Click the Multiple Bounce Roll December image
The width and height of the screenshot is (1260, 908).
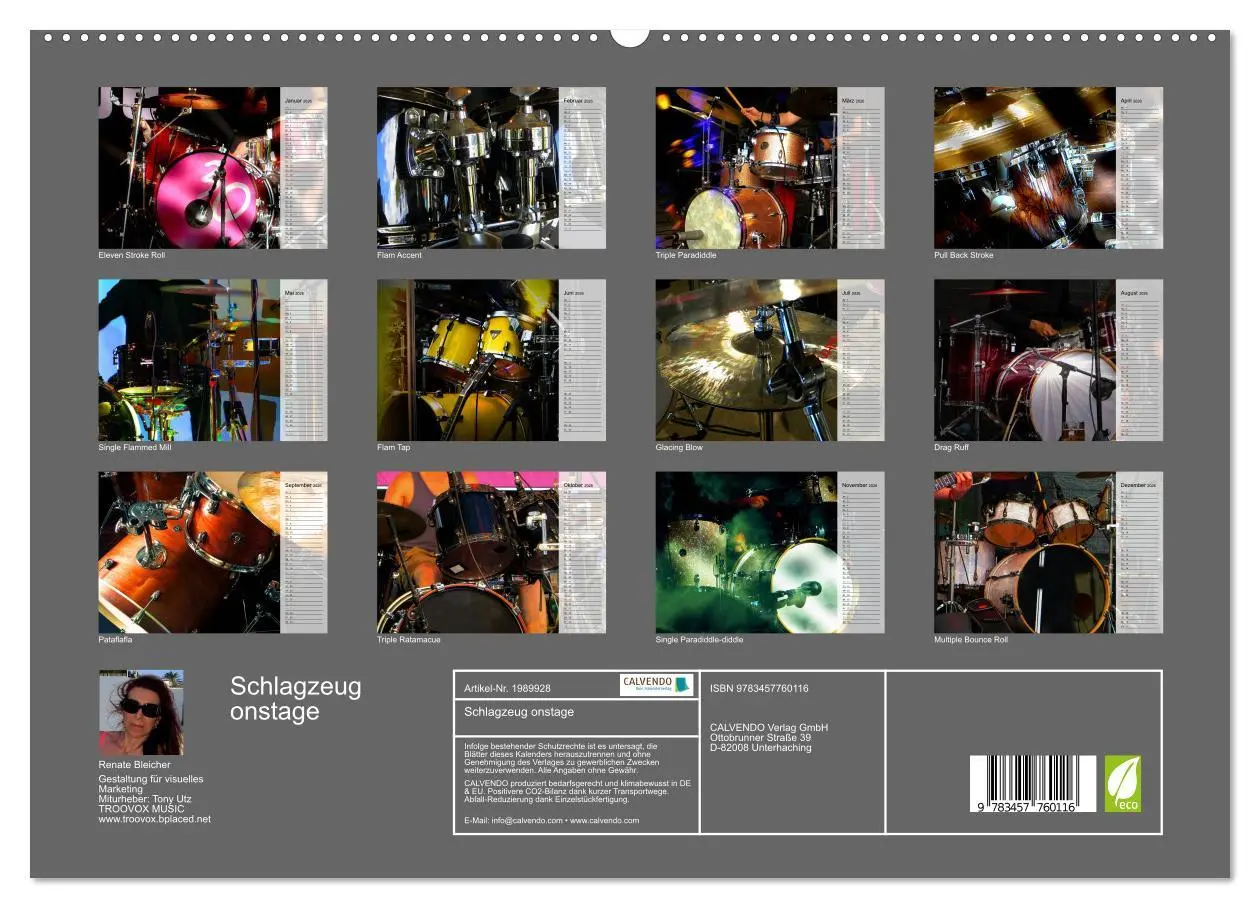1048,552
